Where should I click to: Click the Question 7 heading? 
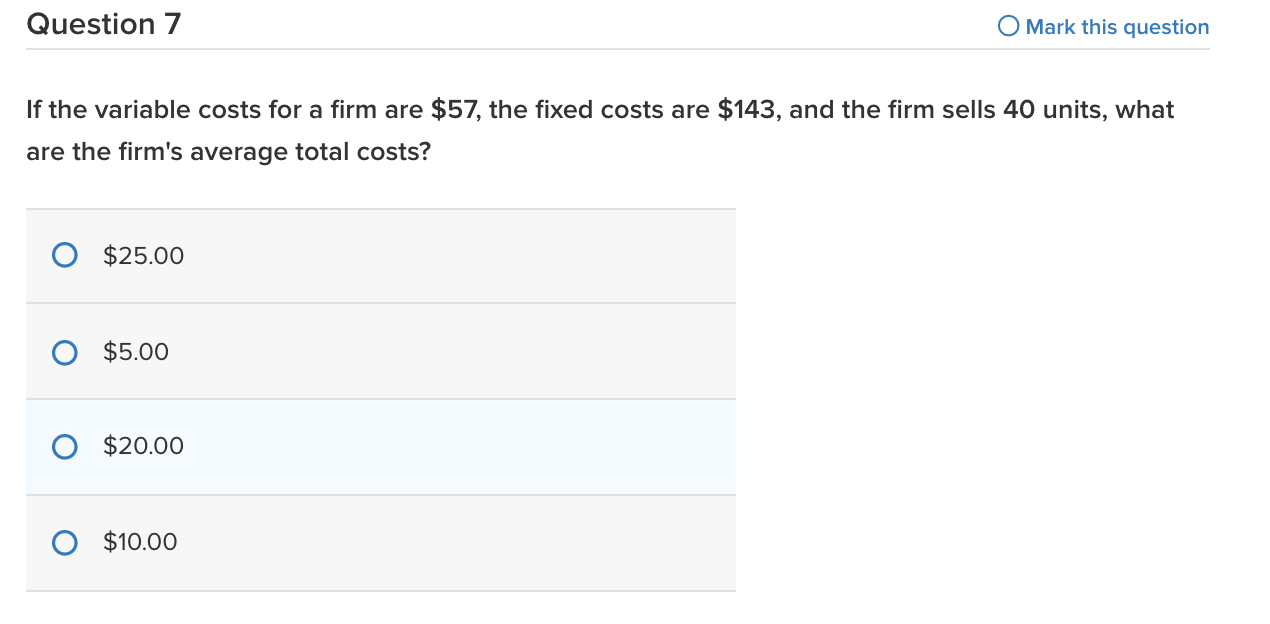click(x=103, y=24)
